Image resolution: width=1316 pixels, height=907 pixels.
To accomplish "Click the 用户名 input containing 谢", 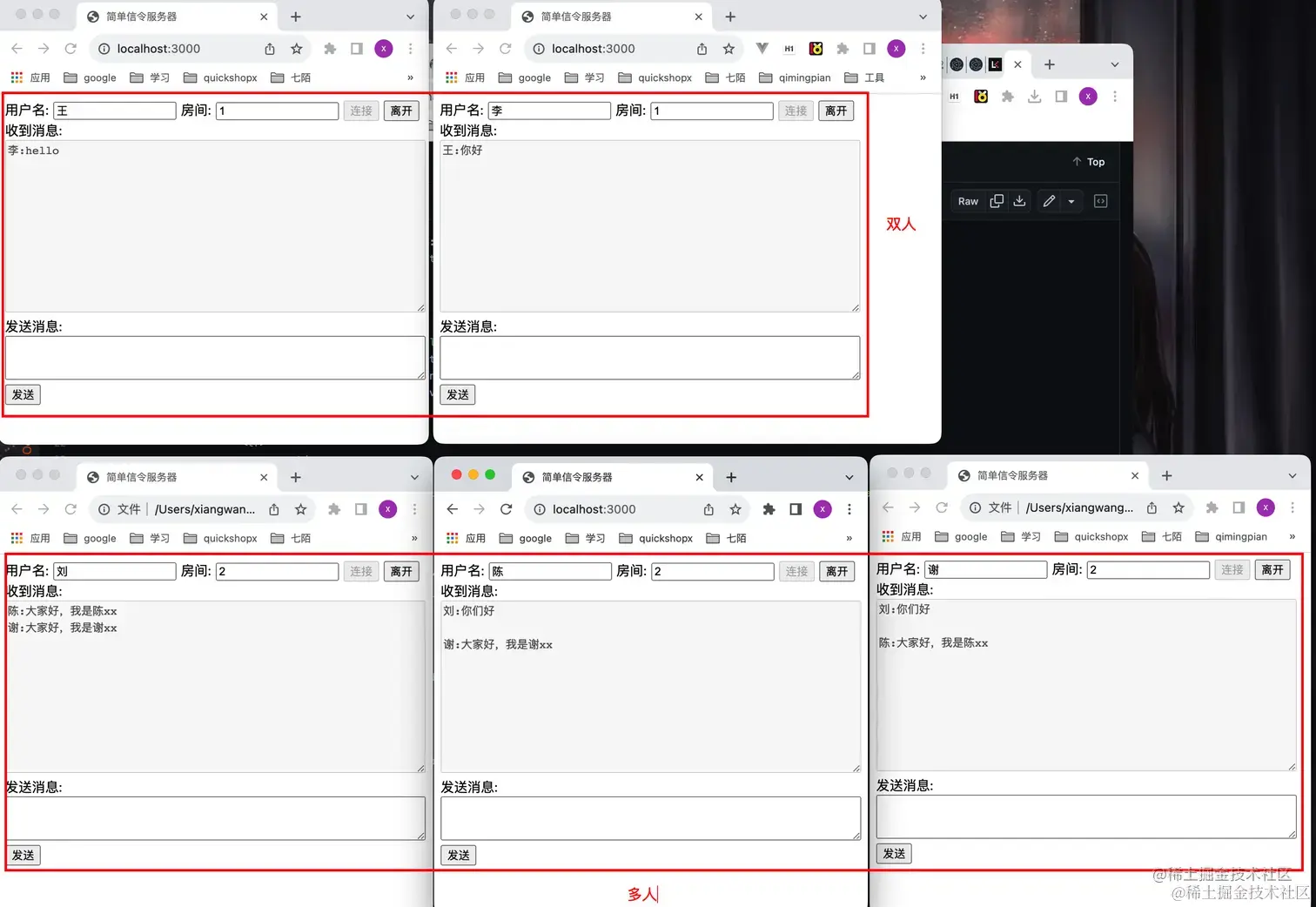I will (984, 569).
